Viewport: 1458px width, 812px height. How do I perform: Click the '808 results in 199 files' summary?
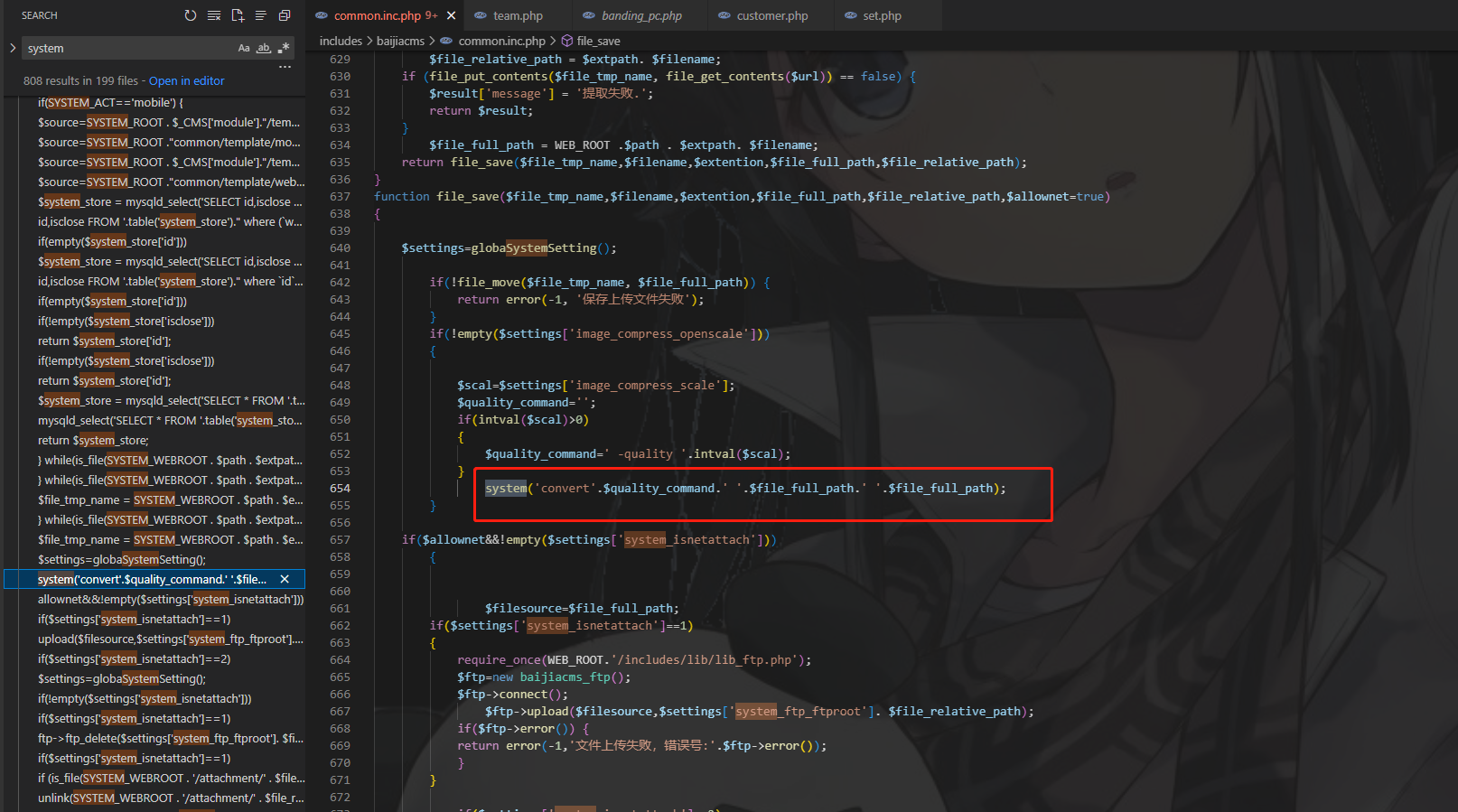(80, 80)
